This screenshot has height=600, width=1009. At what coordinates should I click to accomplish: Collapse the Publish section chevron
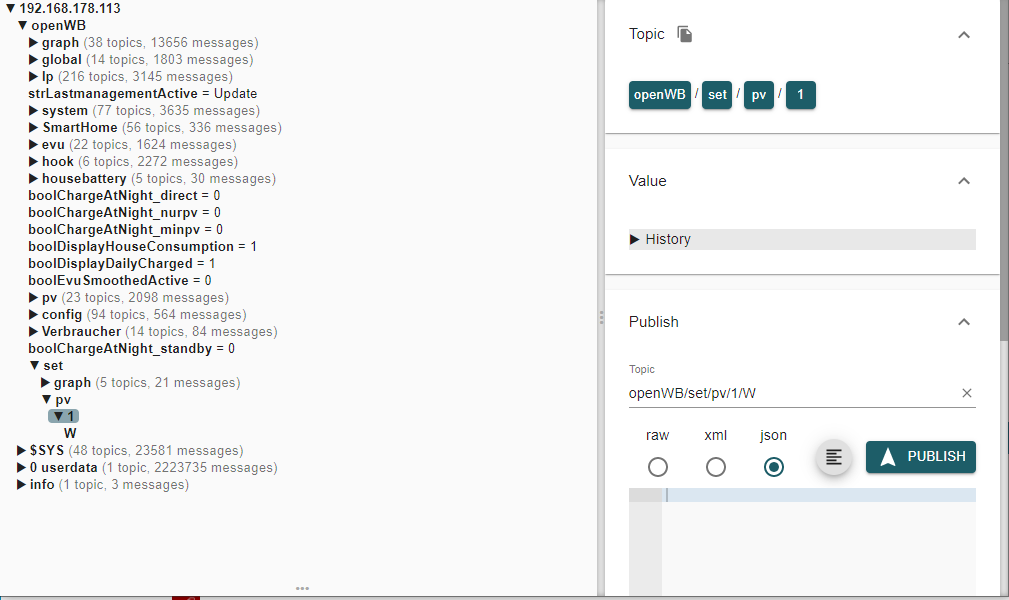click(x=964, y=322)
